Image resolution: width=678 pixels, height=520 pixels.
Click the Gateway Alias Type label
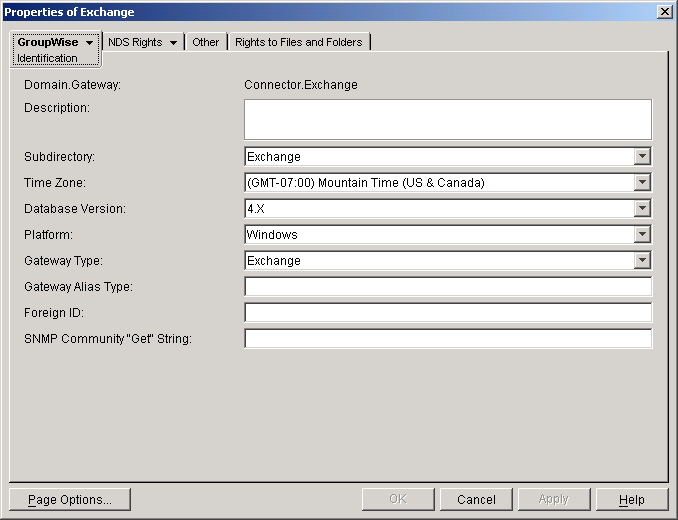[78, 287]
